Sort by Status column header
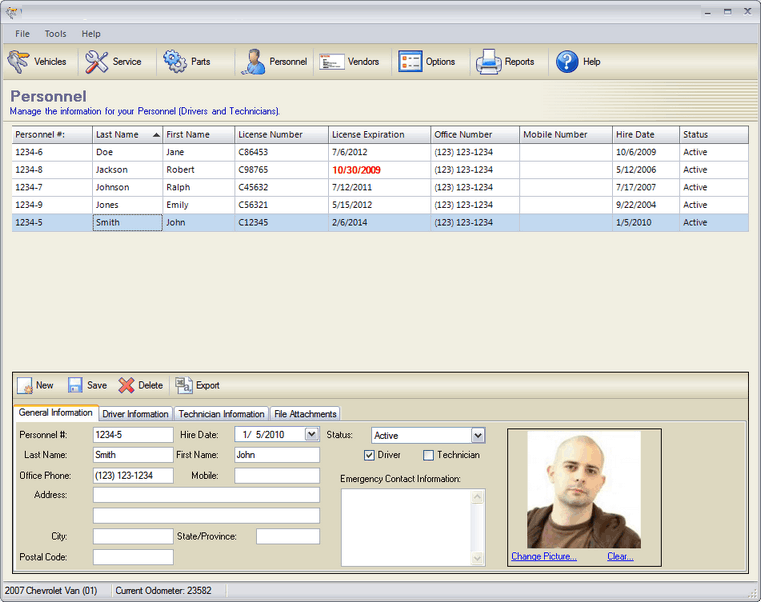The image size is (761, 602). click(x=714, y=134)
